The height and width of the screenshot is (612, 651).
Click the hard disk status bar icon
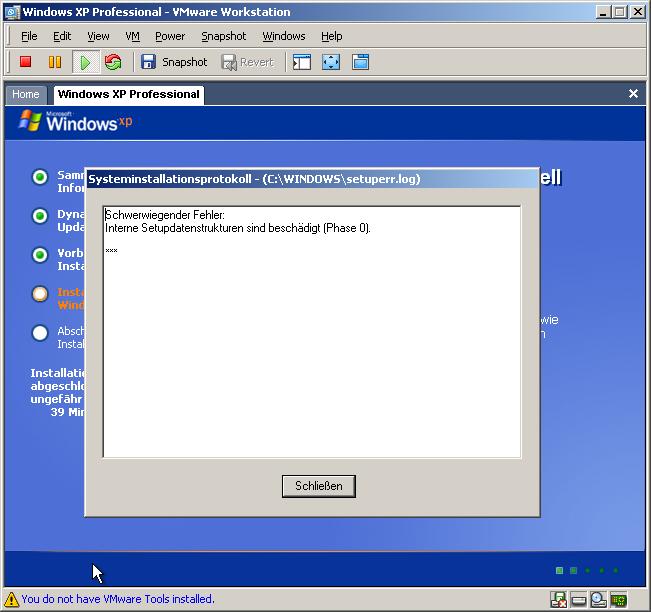click(x=578, y=600)
